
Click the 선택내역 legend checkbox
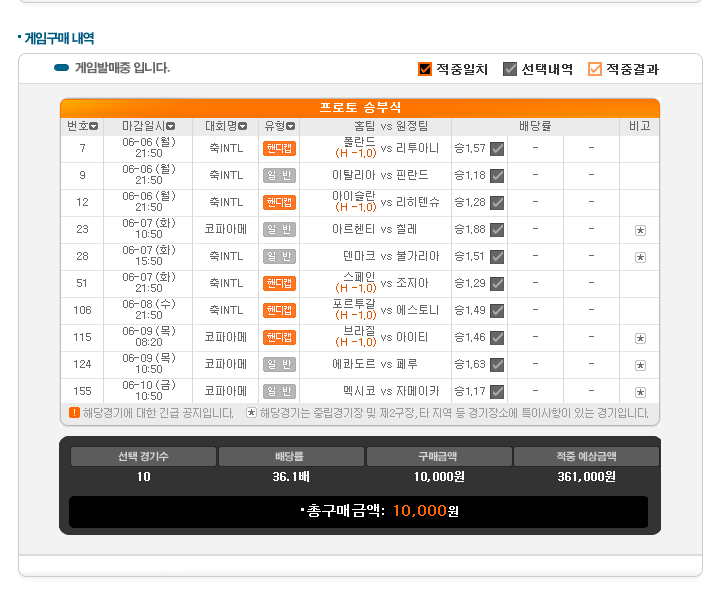pyautogui.click(x=510, y=69)
